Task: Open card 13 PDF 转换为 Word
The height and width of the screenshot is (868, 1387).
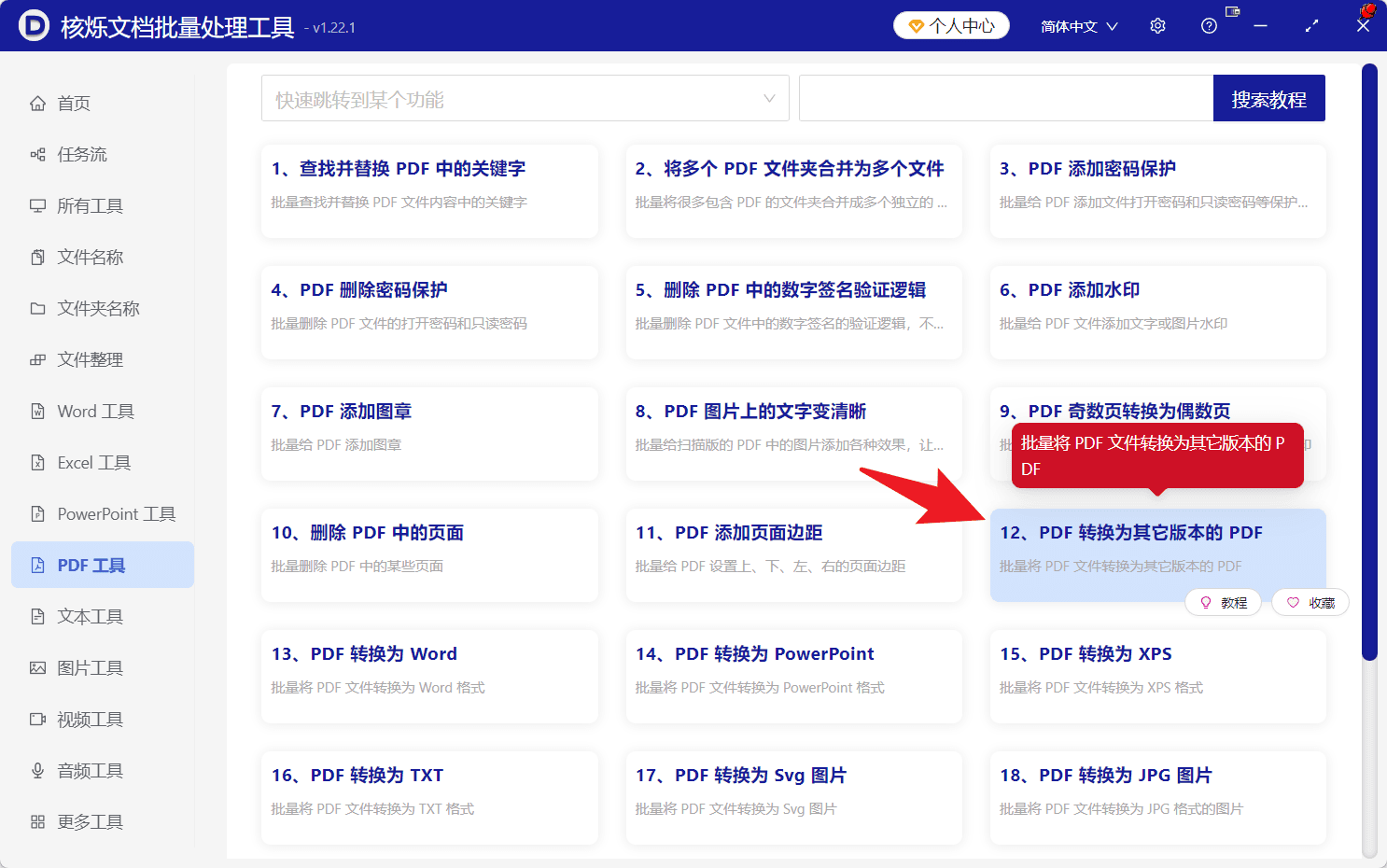Action: (429, 677)
